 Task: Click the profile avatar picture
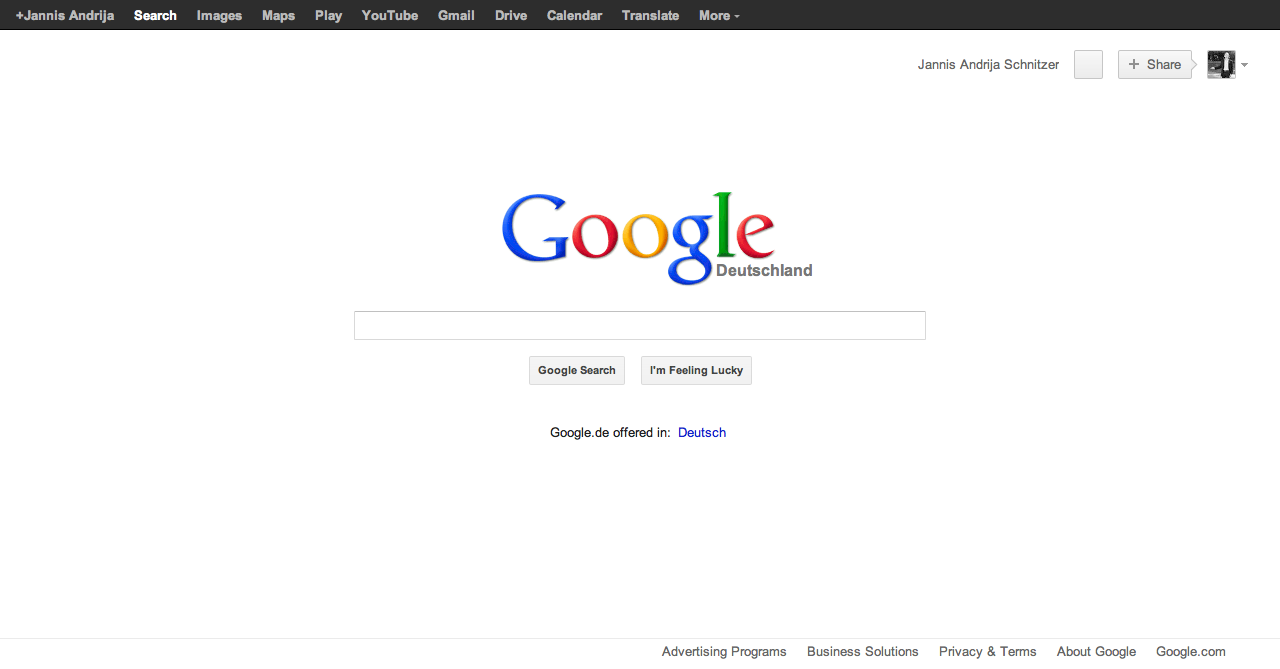coord(1221,64)
